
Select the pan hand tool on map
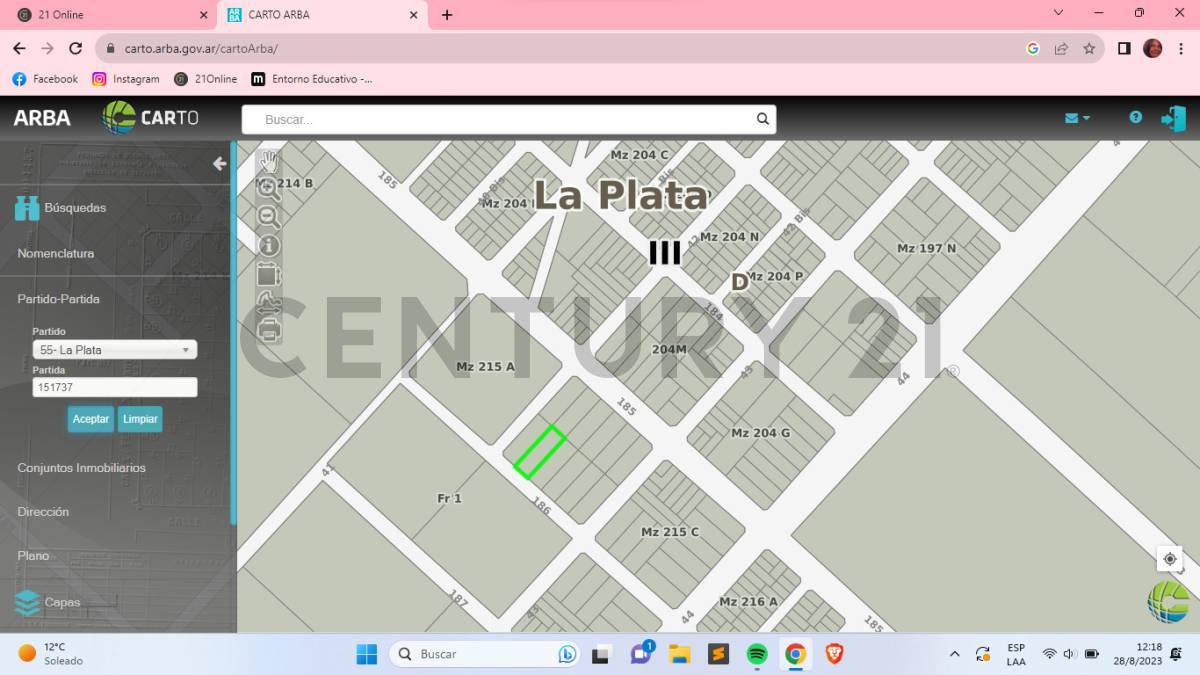[x=268, y=161]
